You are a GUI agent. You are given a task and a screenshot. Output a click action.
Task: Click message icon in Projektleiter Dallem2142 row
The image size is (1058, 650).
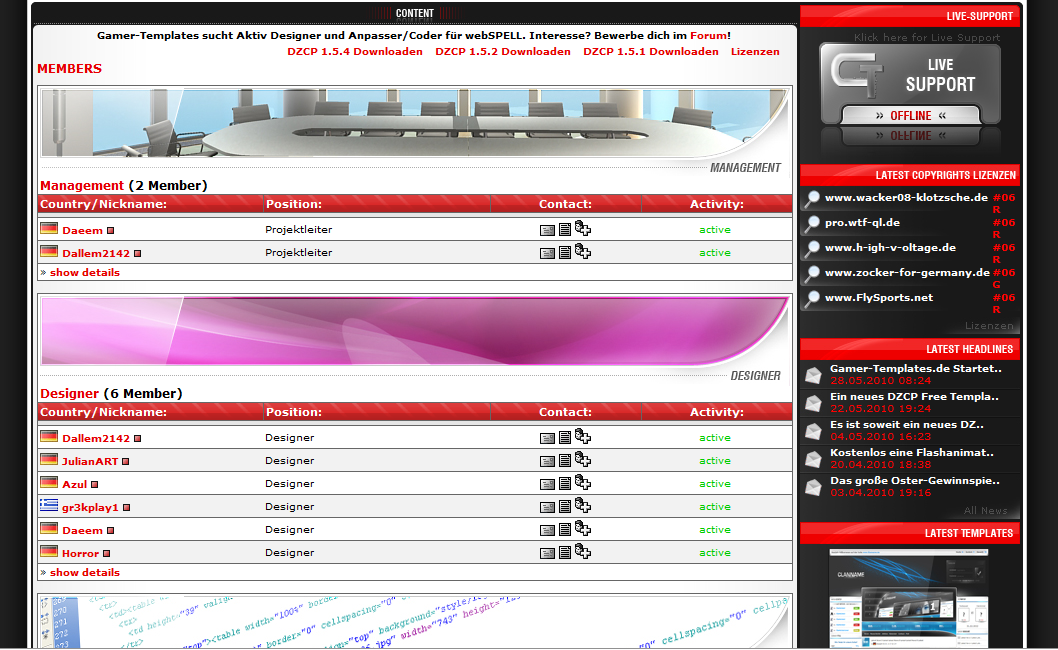[x=547, y=254]
